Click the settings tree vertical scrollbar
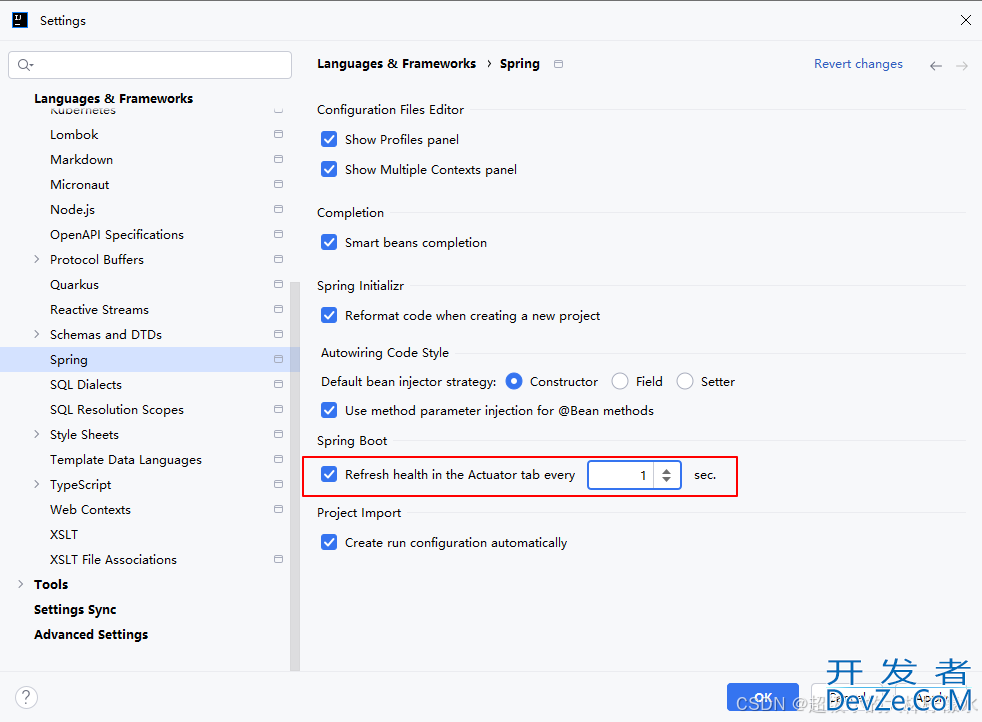This screenshot has width=982, height=722. (x=295, y=476)
